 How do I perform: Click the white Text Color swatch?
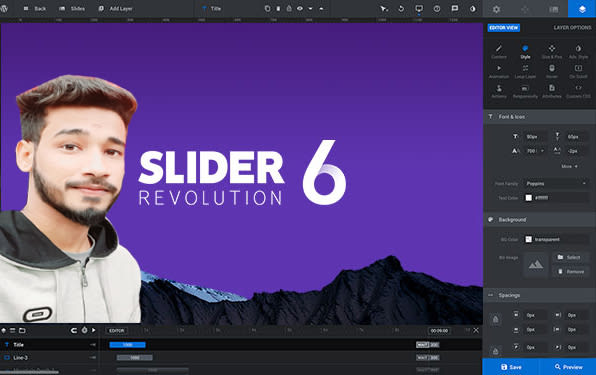coord(528,198)
